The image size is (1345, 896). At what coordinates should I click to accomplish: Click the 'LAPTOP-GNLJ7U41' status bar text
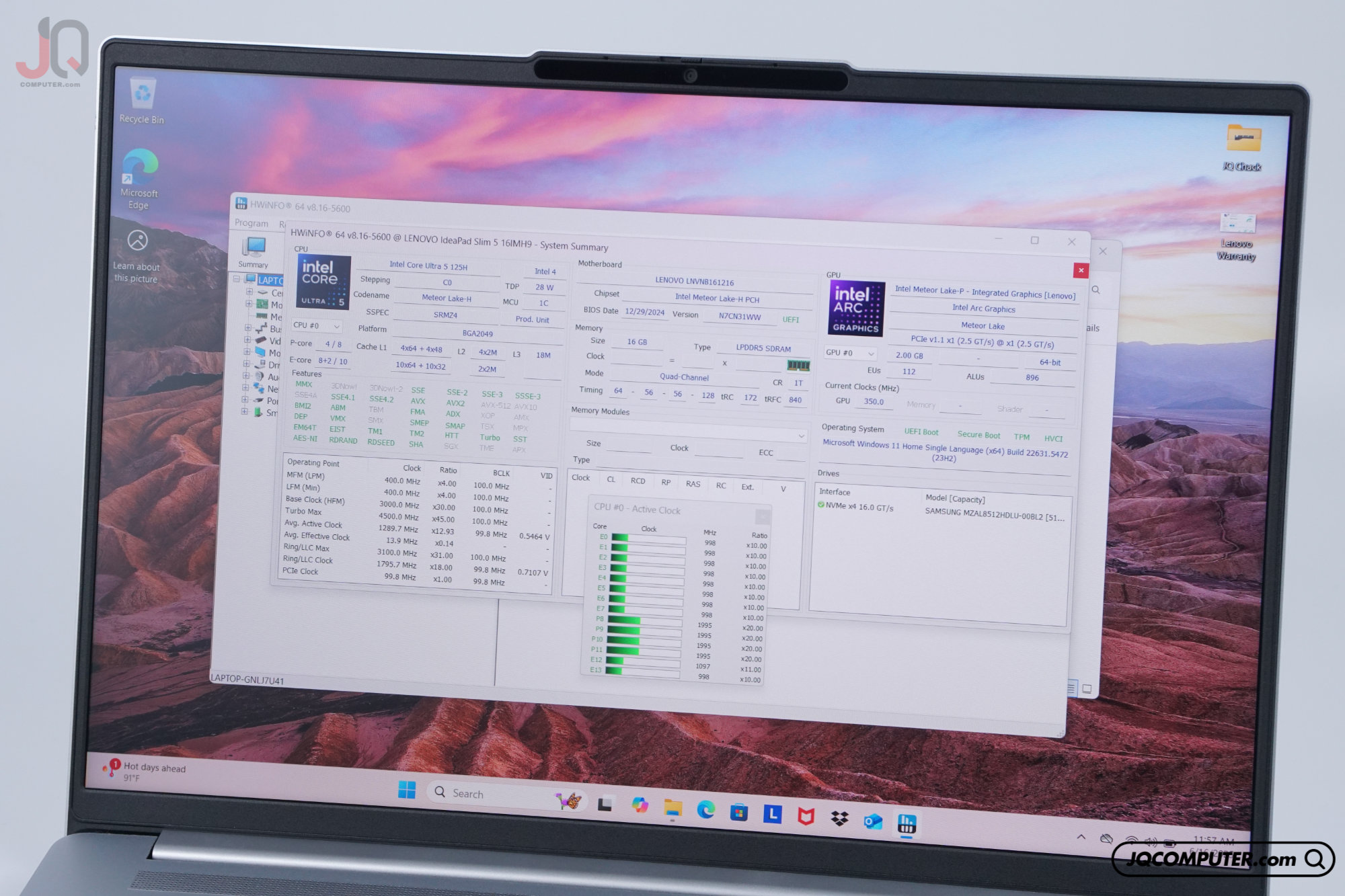pyautogui.click(x=247, y=680)
